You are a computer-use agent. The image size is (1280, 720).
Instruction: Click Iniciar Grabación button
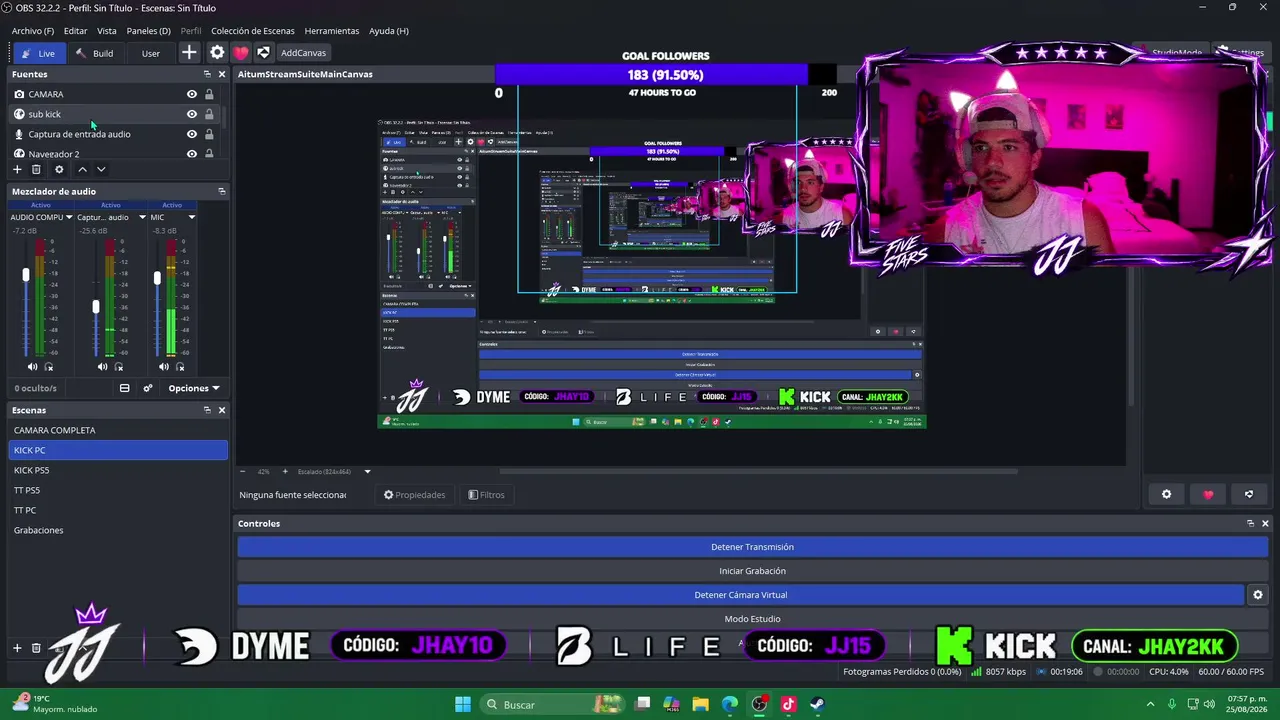pos(752,571)
